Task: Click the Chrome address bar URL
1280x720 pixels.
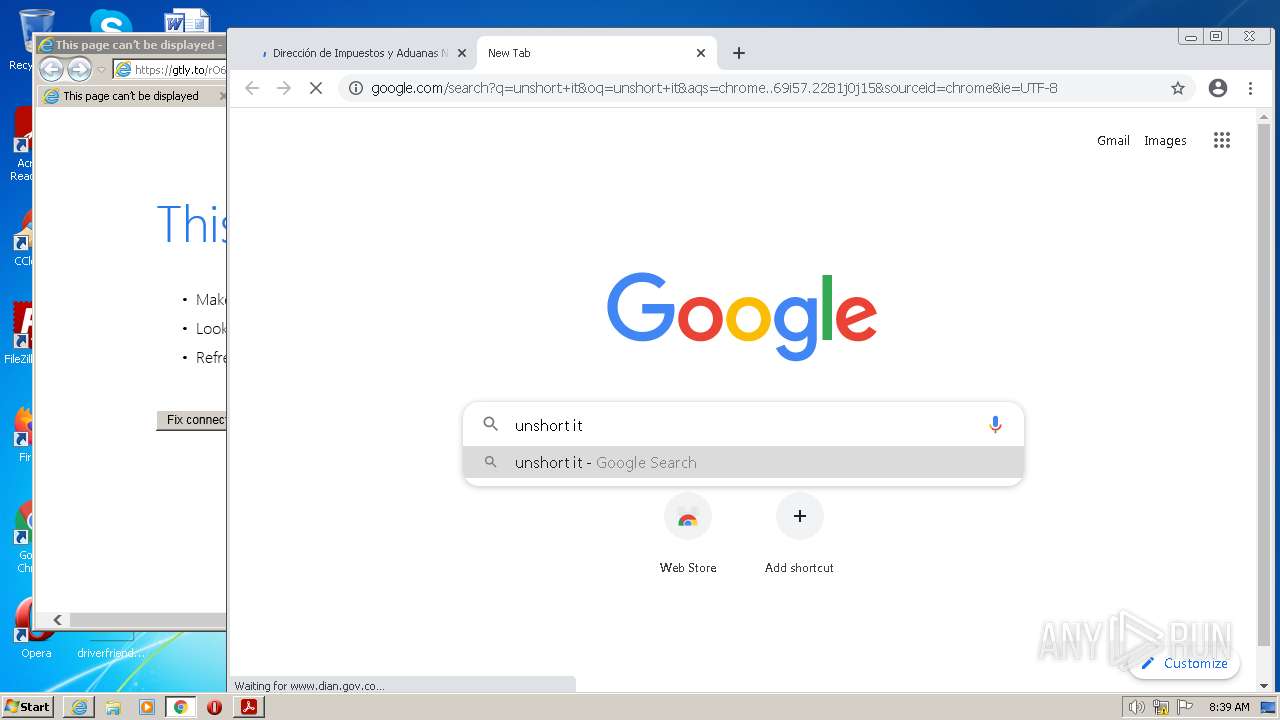Action: [714, 88]
